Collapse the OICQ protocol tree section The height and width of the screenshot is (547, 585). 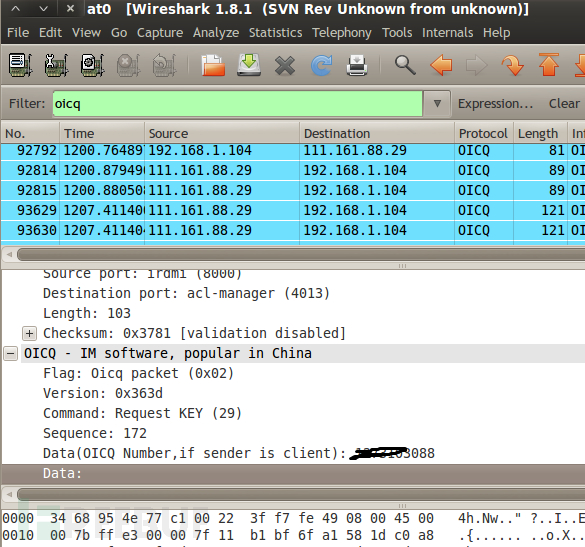coord(10,353)
